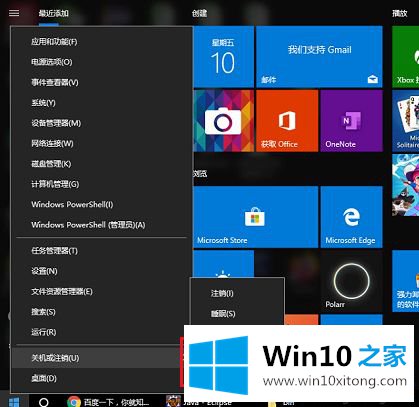This screenshot has width=419, height=407.
Task: Open 设备管理器(M) entry
Action: click(x=101, y=123)
